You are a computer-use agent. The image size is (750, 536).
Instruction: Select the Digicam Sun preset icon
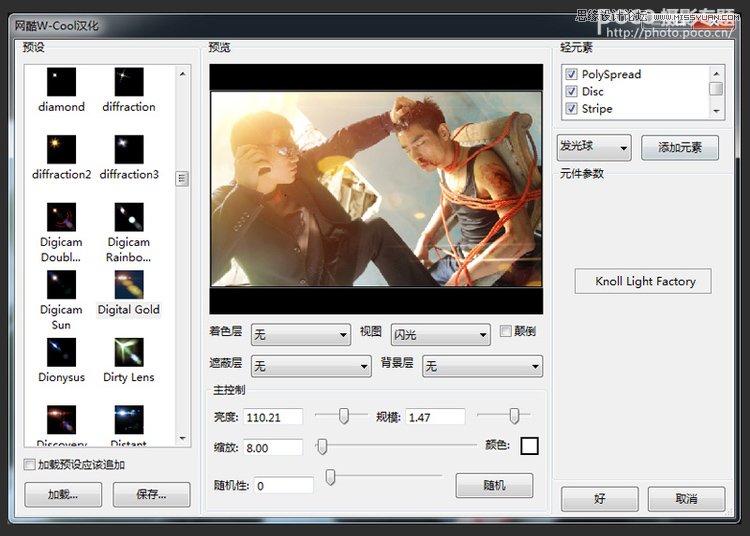(61, 284)
